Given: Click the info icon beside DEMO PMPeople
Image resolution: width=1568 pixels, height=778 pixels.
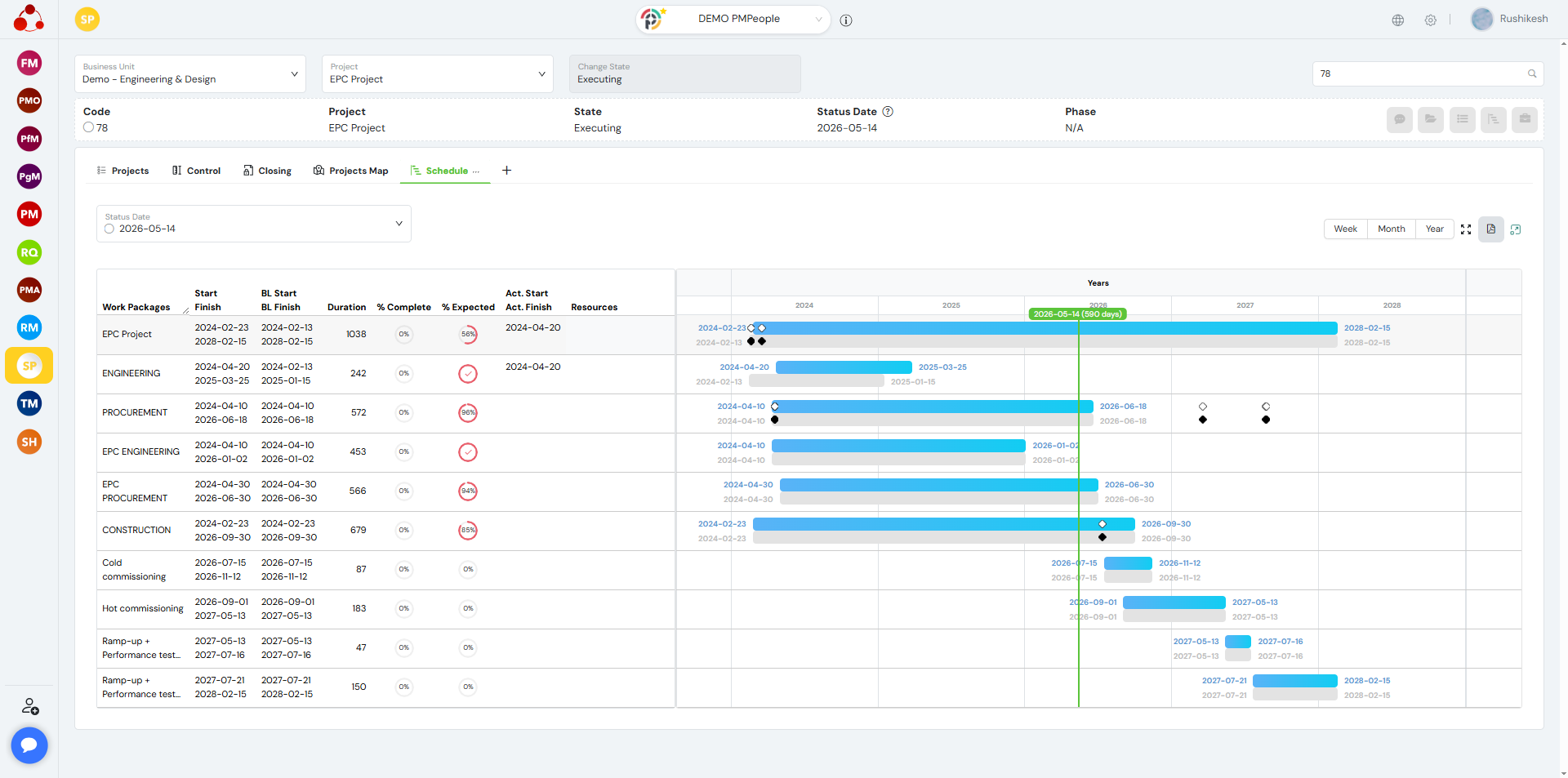Looking at the screenshot, I should [x=846, y=20].
